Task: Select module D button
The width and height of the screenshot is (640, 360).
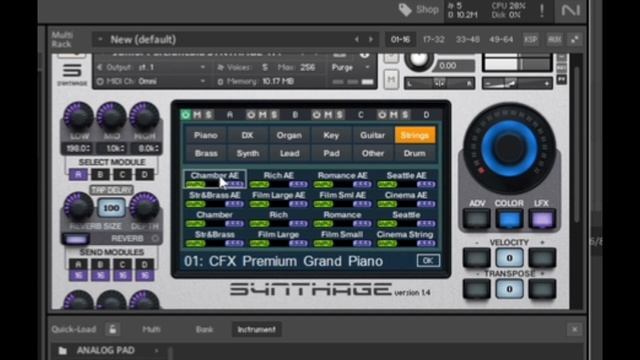Action: point(144,175)
